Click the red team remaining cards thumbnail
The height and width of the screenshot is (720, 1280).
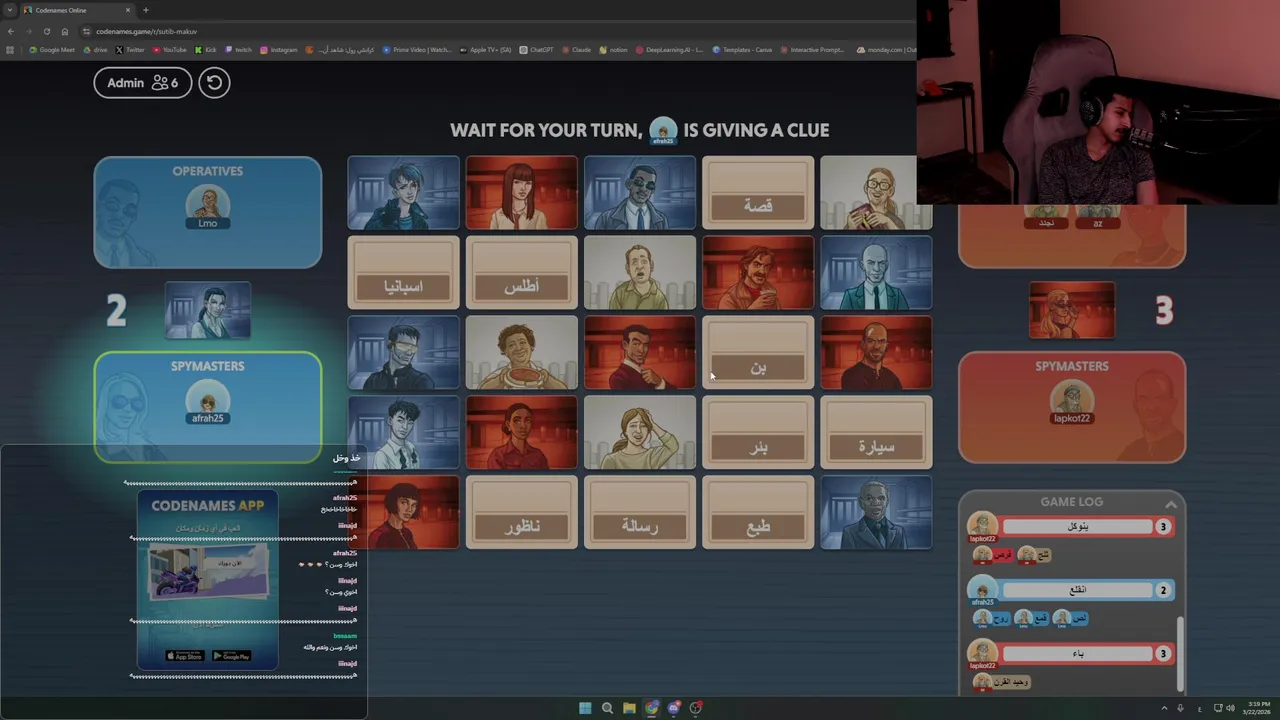pyautogui.click(x=1072, y=310)
